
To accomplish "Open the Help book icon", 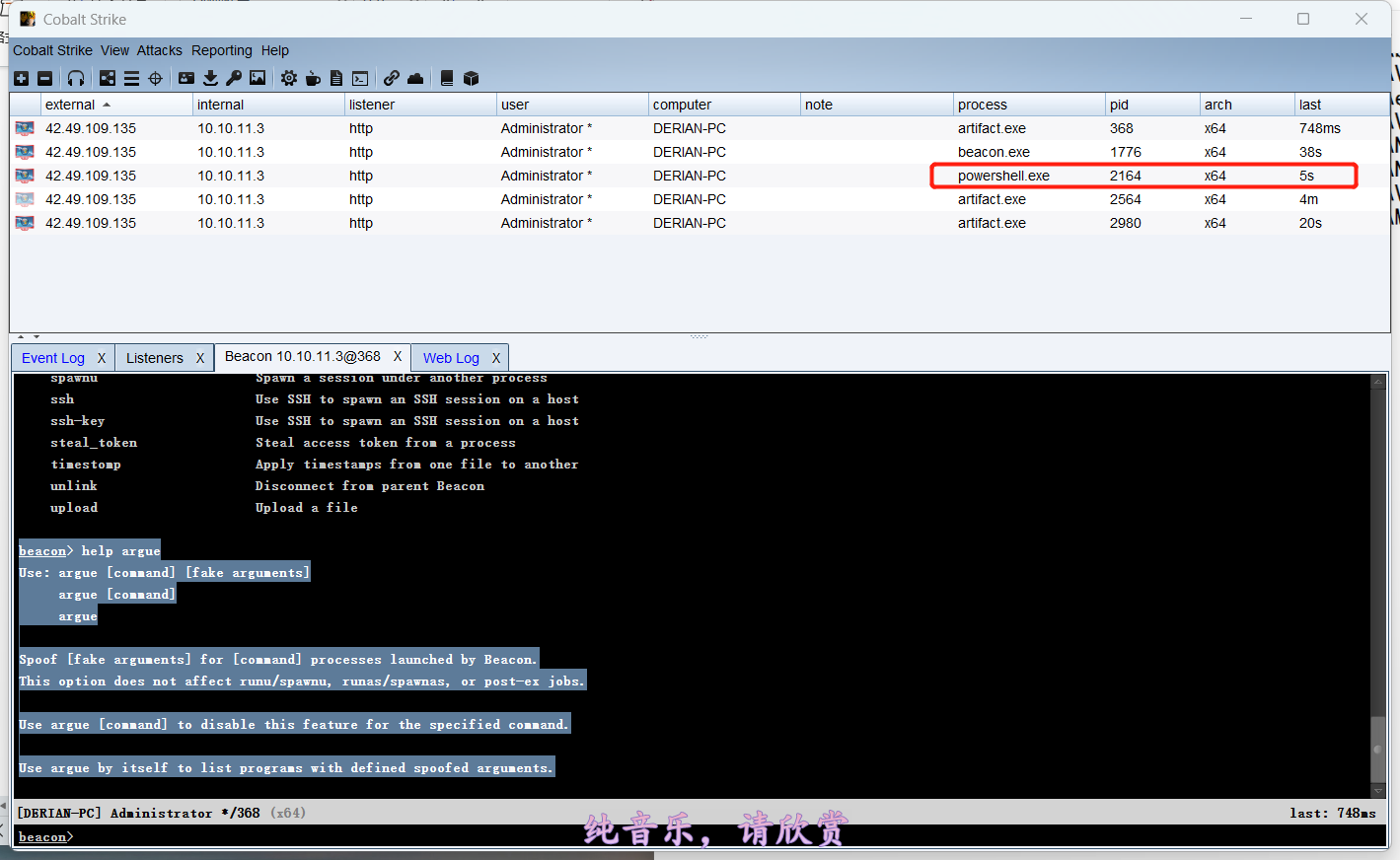I will point(447,78).
